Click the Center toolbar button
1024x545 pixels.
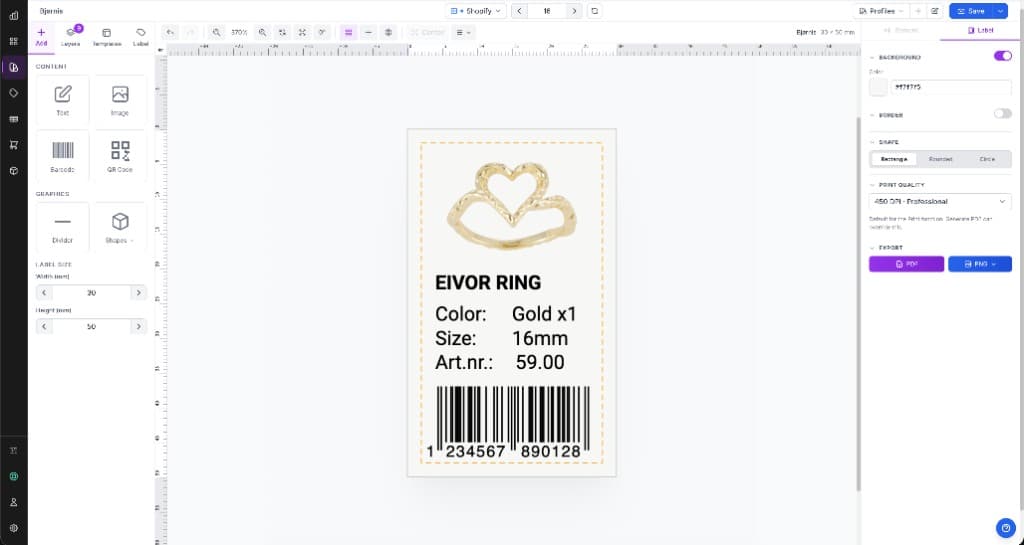(426, 32)
